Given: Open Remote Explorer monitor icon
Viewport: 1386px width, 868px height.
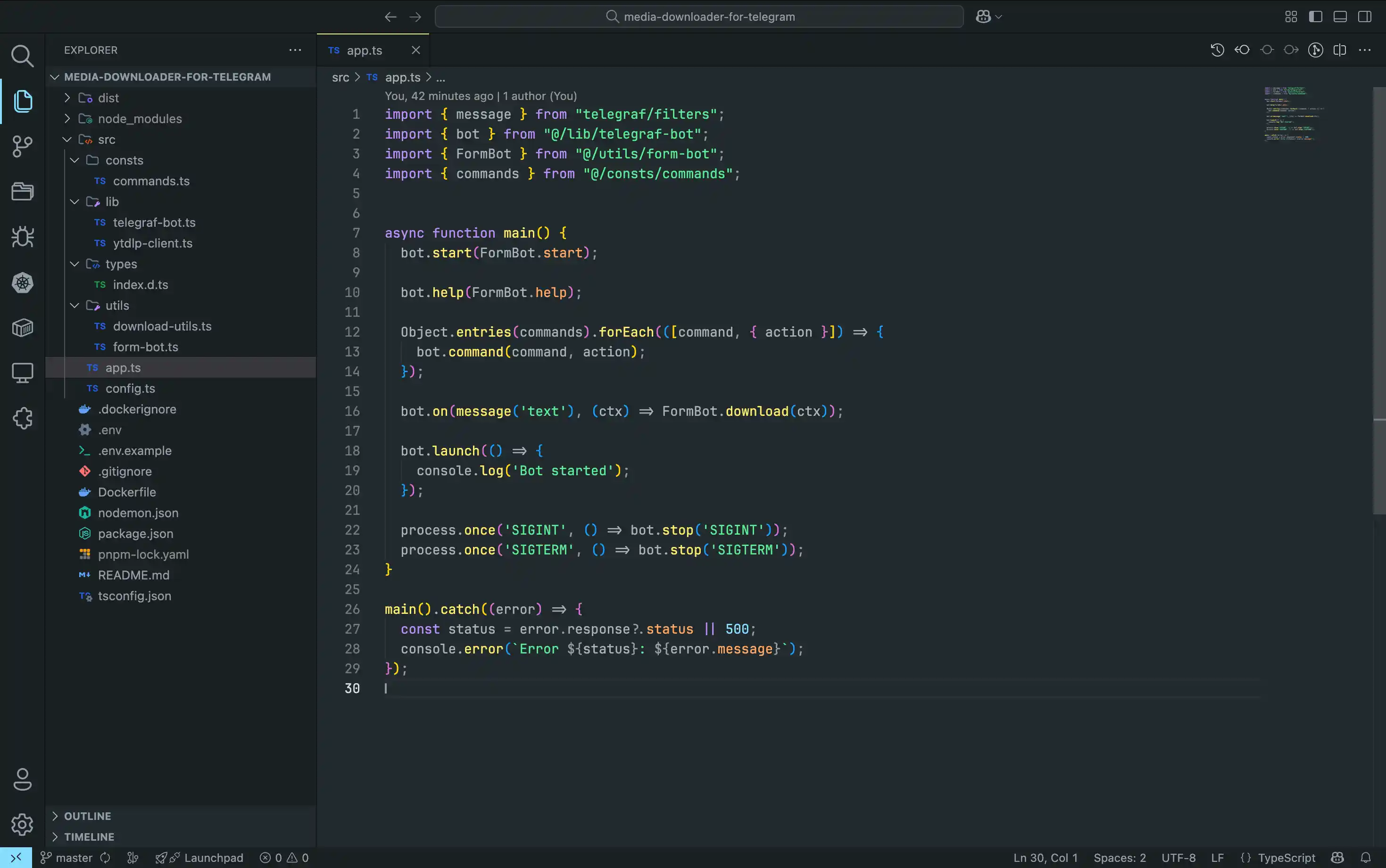Looking at the screenshot, I should click(x=22, y=373).
